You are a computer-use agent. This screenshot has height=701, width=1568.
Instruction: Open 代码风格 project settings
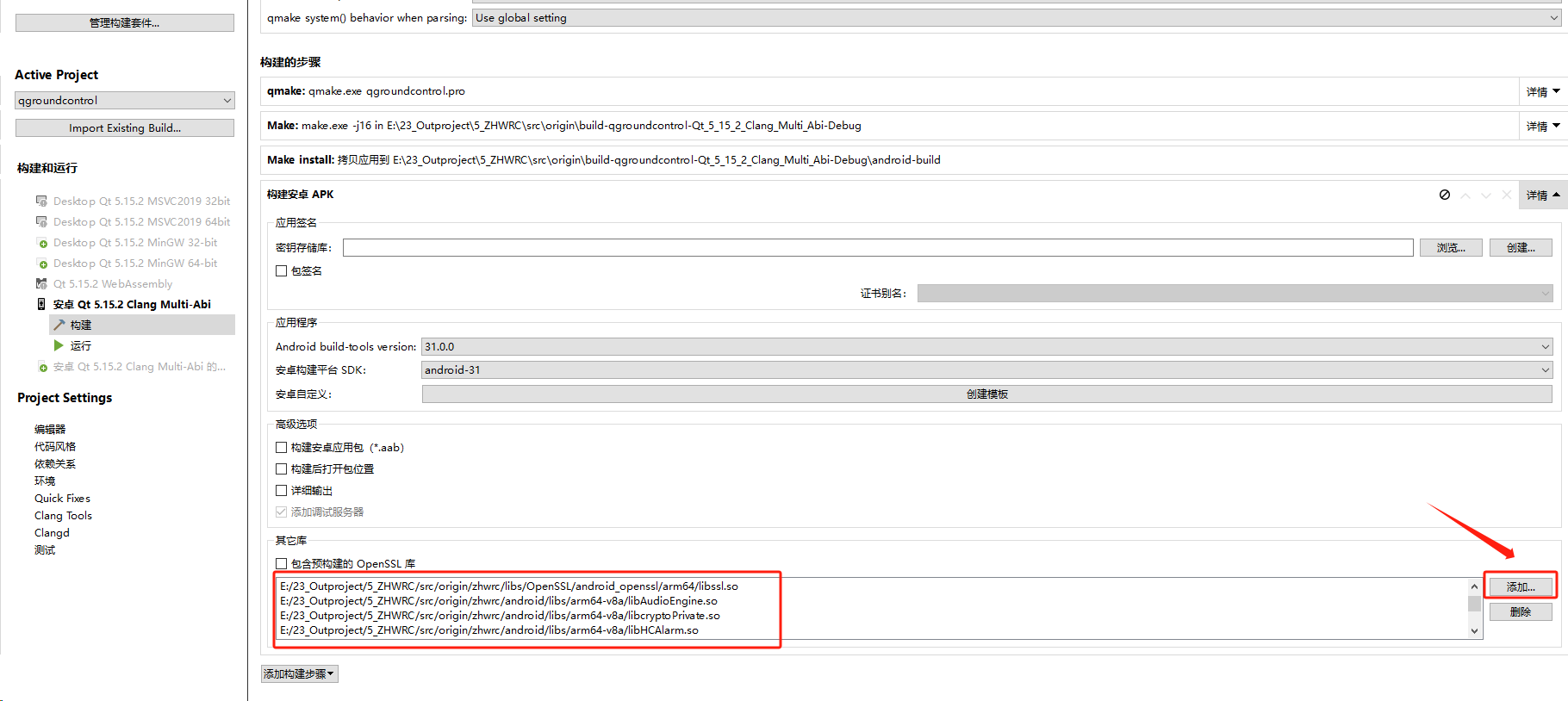(x=55, y=446)
